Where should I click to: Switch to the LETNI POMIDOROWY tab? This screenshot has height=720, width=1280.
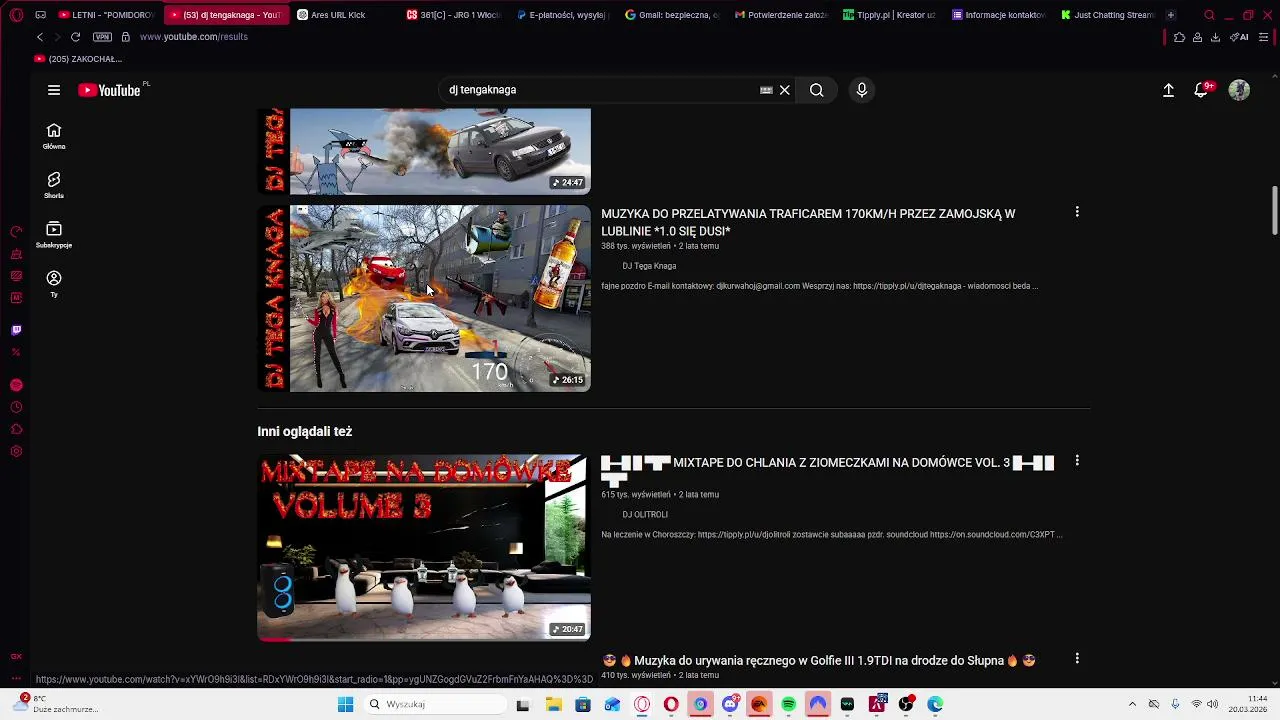click(x=105, y=15)
